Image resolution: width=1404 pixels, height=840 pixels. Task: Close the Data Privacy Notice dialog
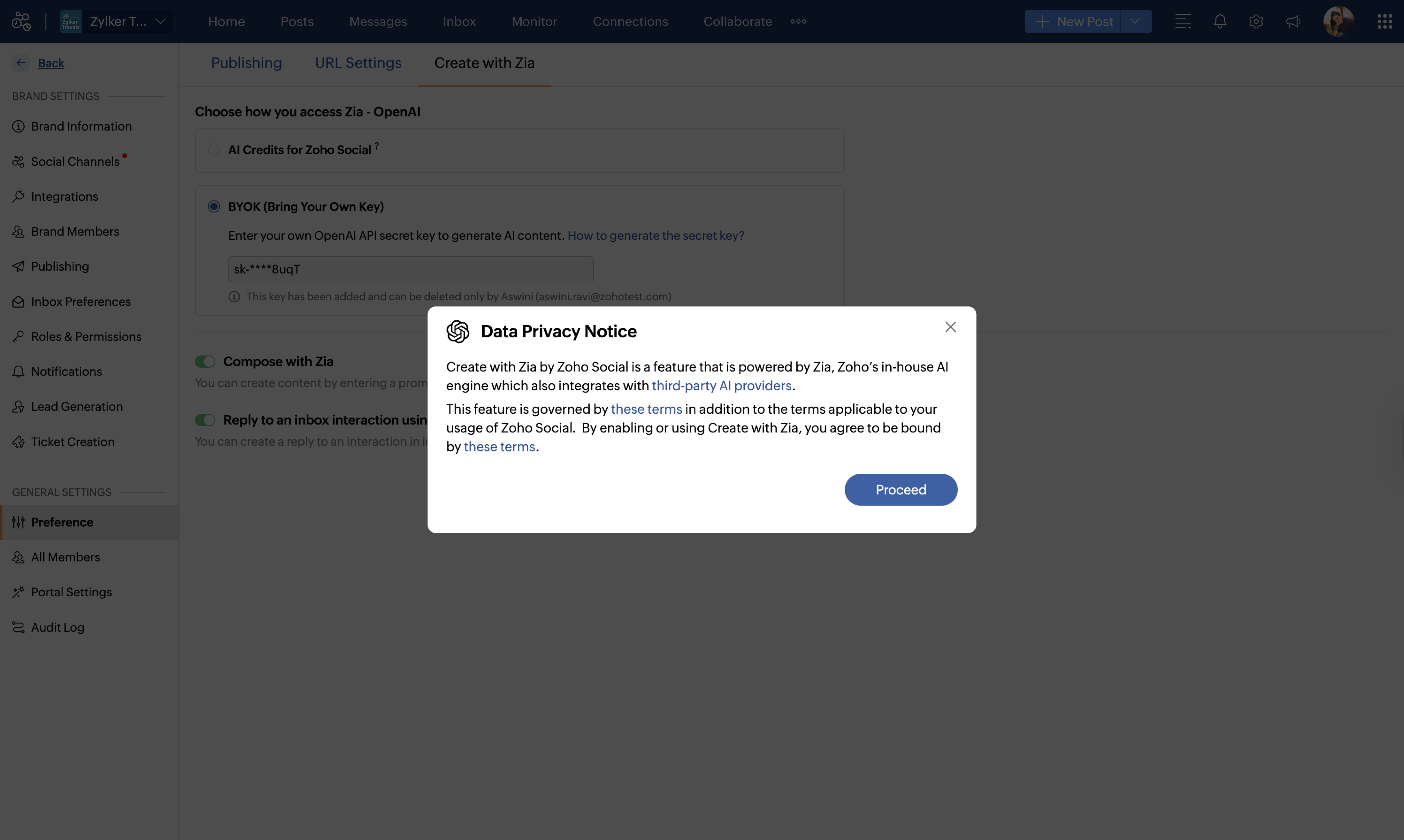(x=950, y=327)
